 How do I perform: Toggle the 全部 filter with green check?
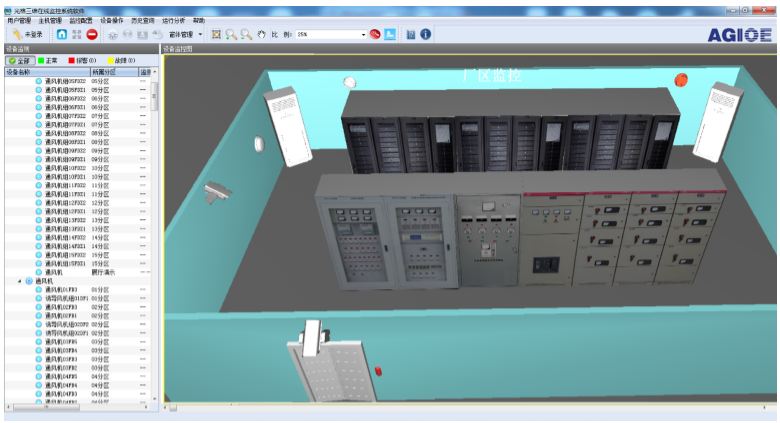[x=19, y=61]
